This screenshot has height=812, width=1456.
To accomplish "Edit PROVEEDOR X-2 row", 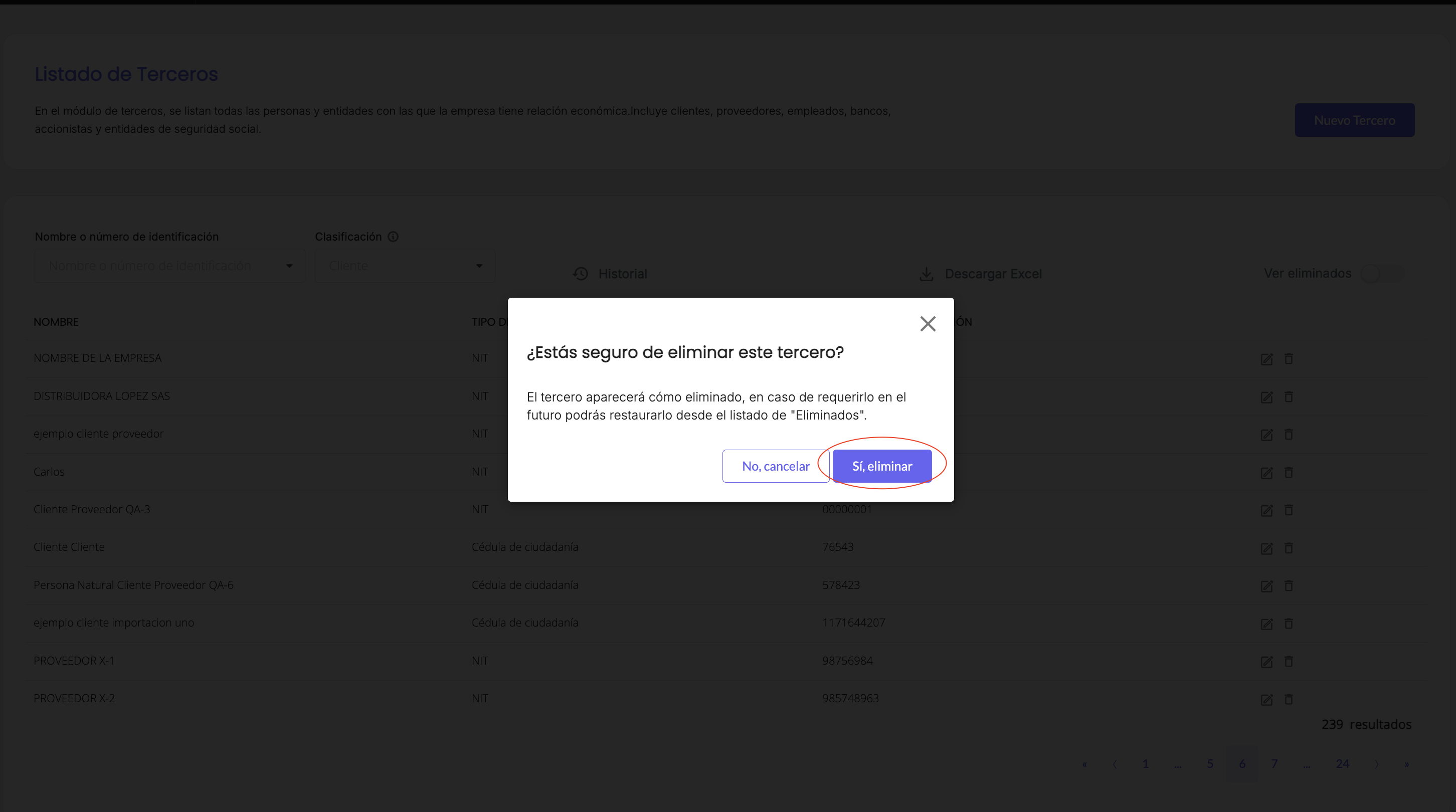I will coord(1266,700).
